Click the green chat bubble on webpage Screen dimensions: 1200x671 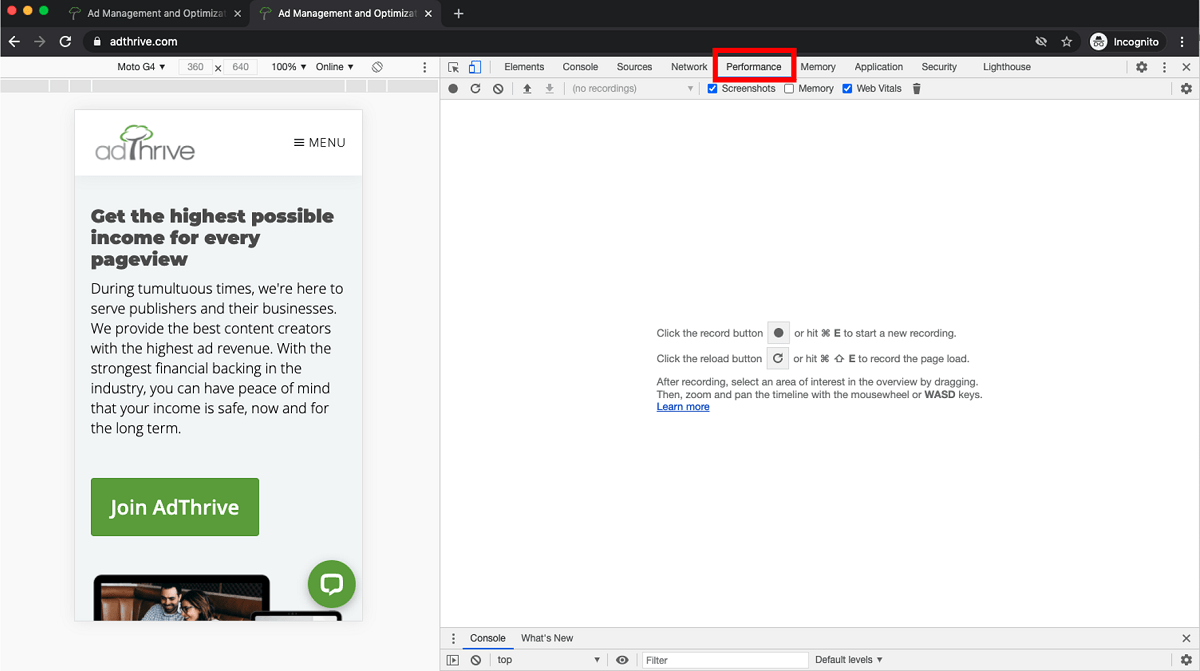click(332, 584)
